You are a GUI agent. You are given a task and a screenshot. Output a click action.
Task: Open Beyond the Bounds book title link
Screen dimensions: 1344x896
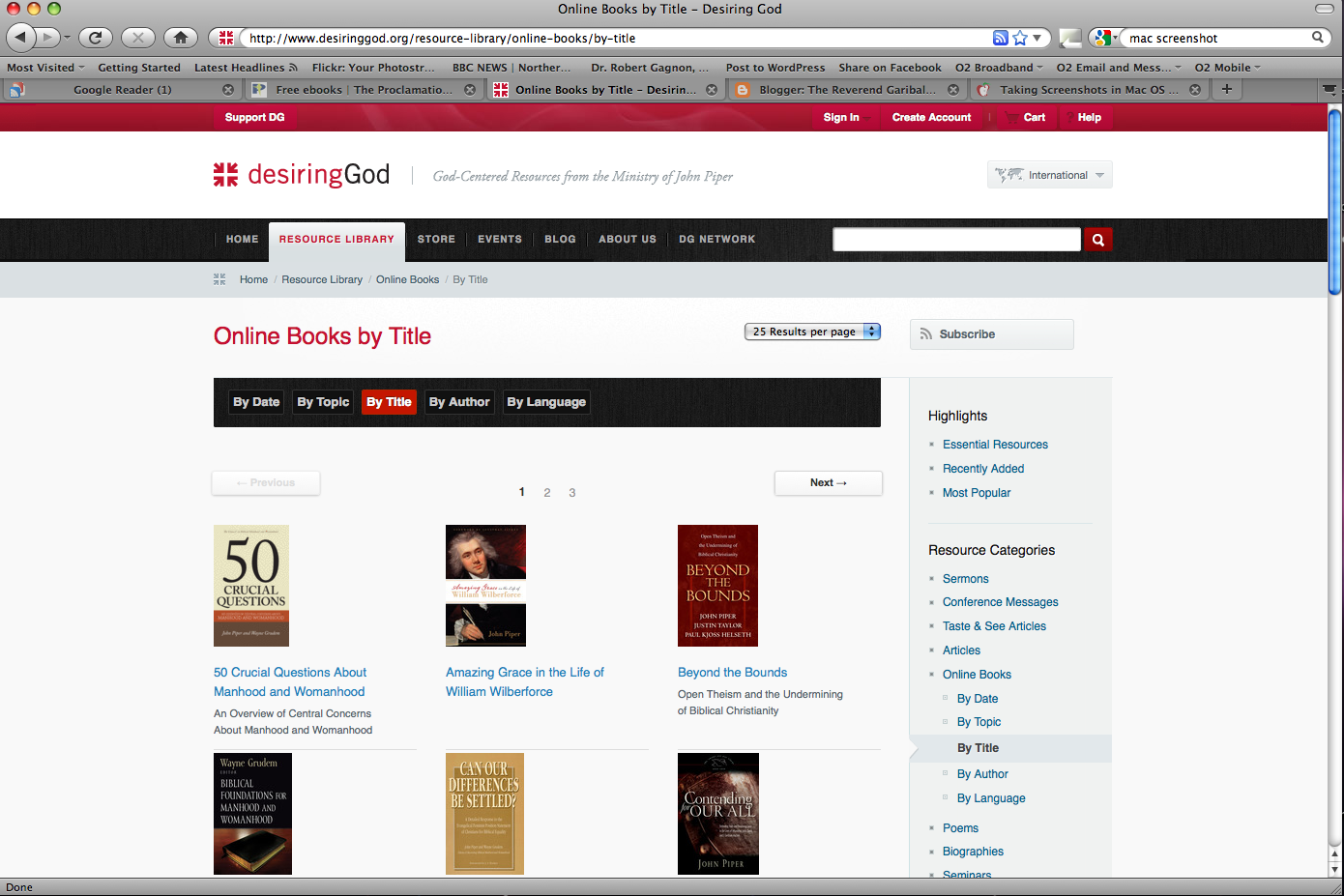732,673
